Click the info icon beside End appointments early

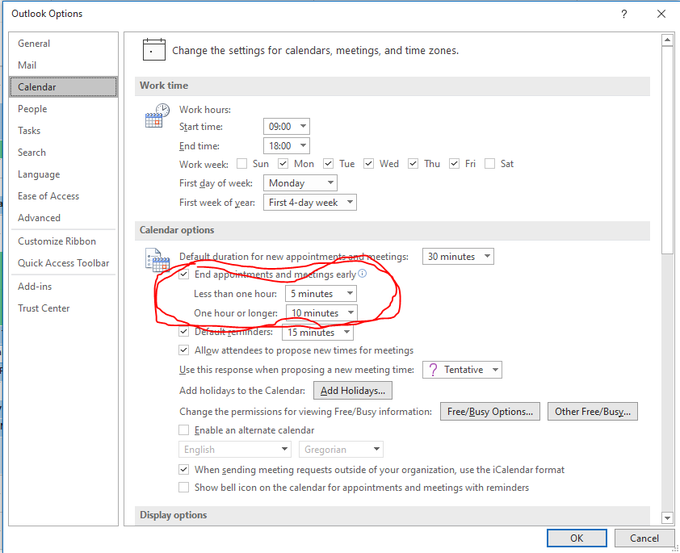(362, 274)
